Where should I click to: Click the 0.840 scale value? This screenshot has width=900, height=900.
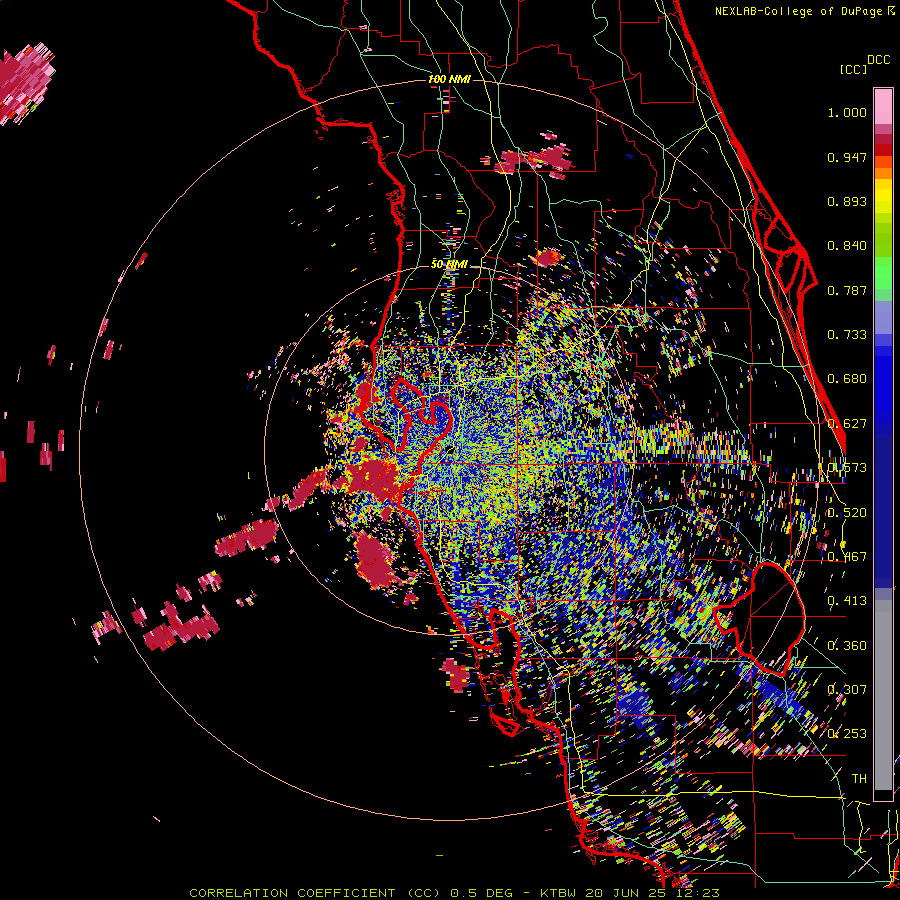847,246
